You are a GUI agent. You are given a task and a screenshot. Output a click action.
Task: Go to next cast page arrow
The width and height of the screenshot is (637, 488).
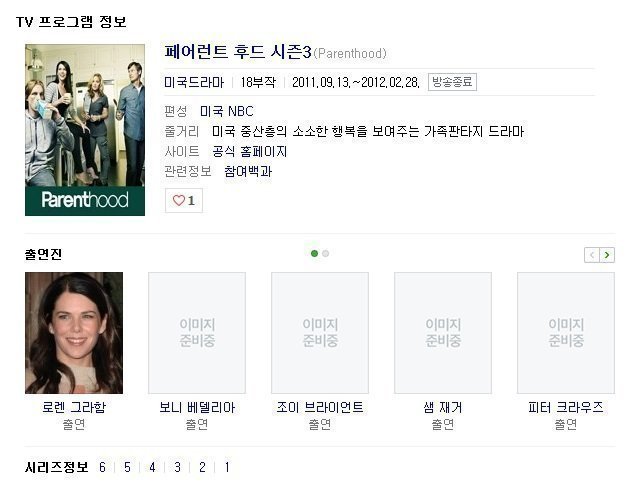coord(607,255)
